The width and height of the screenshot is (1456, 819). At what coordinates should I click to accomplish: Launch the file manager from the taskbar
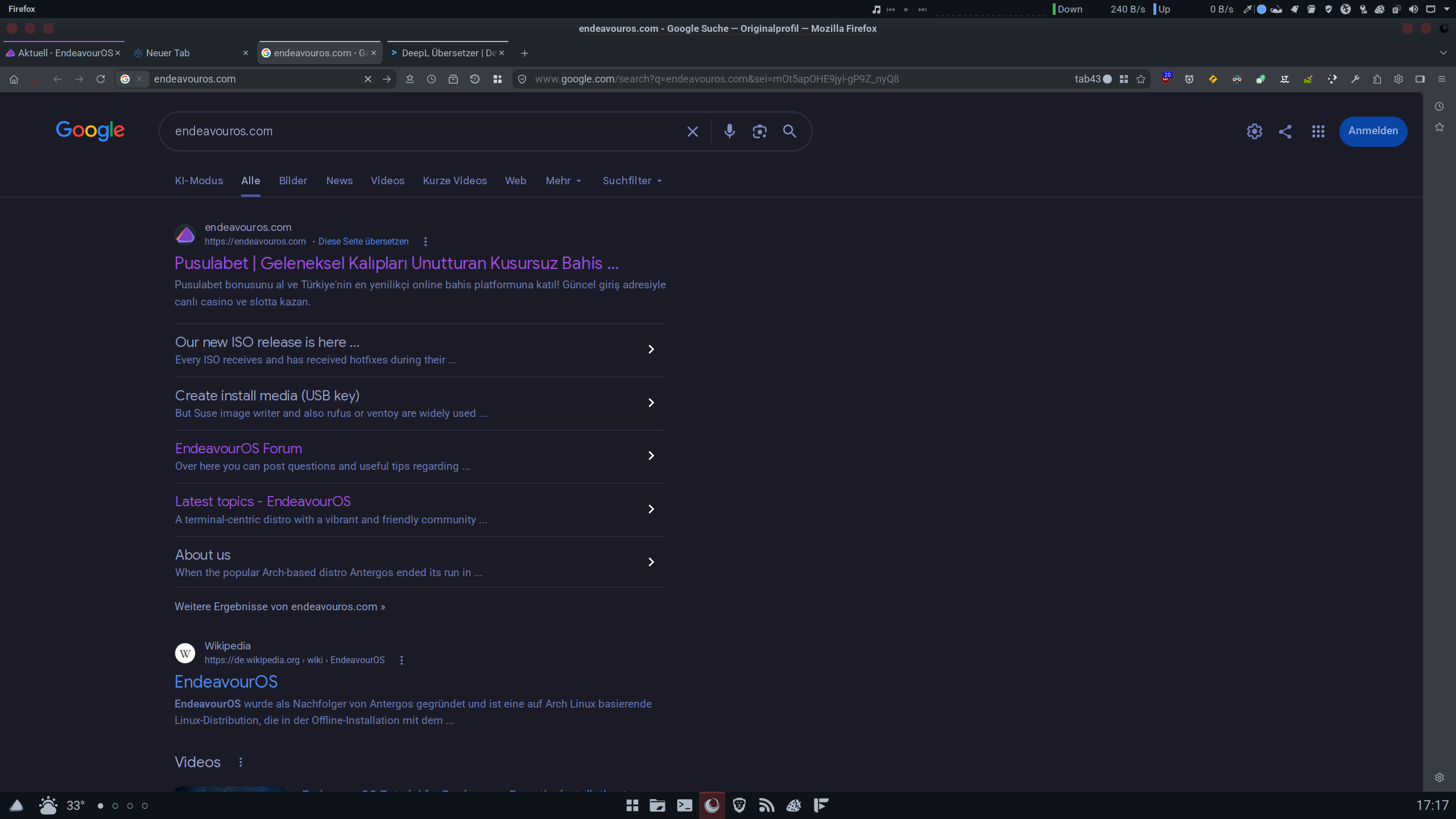pos(657,805)
